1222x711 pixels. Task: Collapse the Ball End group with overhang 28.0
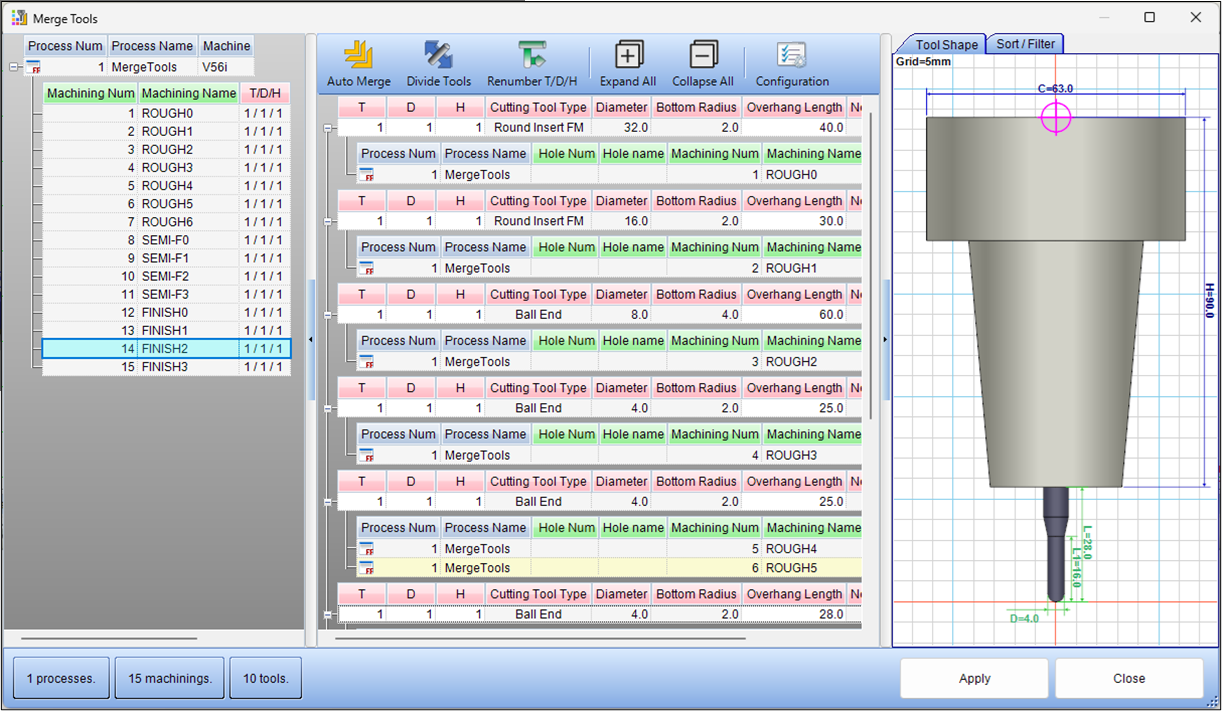point(328,615)
